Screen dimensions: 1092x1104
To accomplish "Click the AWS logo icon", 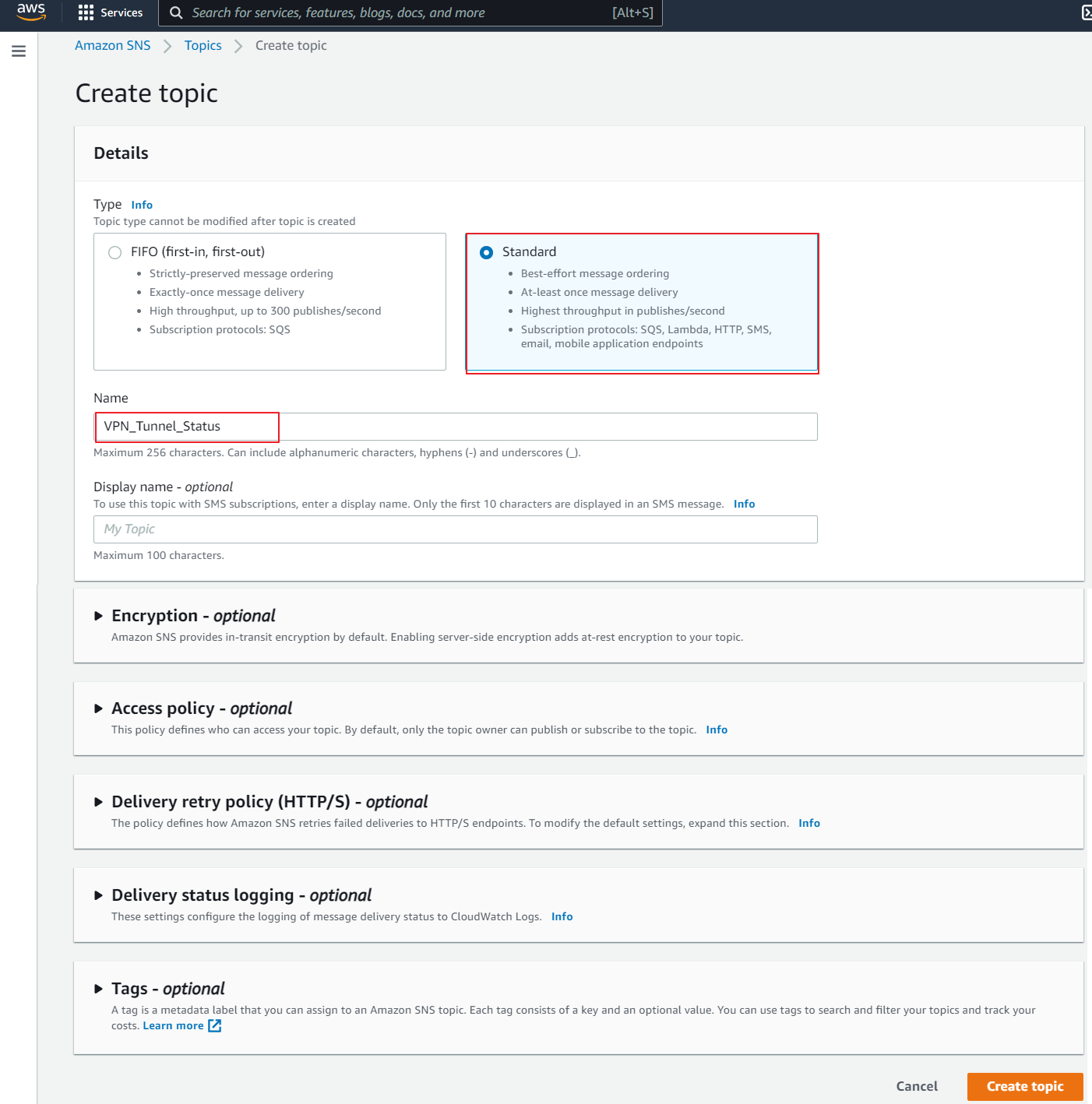I will 31,12.
